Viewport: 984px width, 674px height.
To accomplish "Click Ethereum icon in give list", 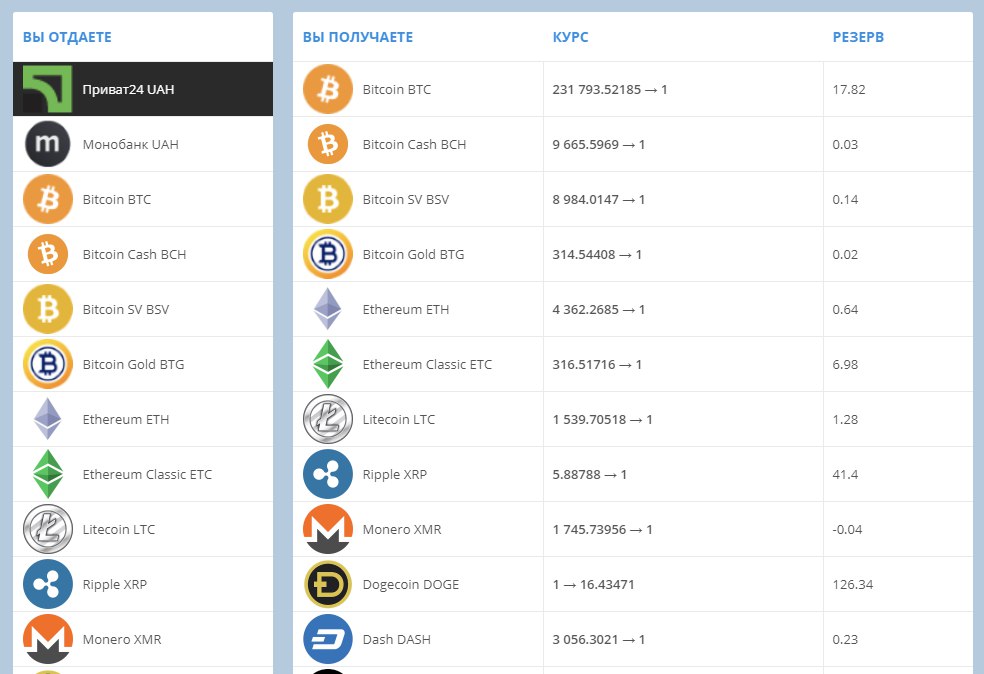I will point(48,419).
